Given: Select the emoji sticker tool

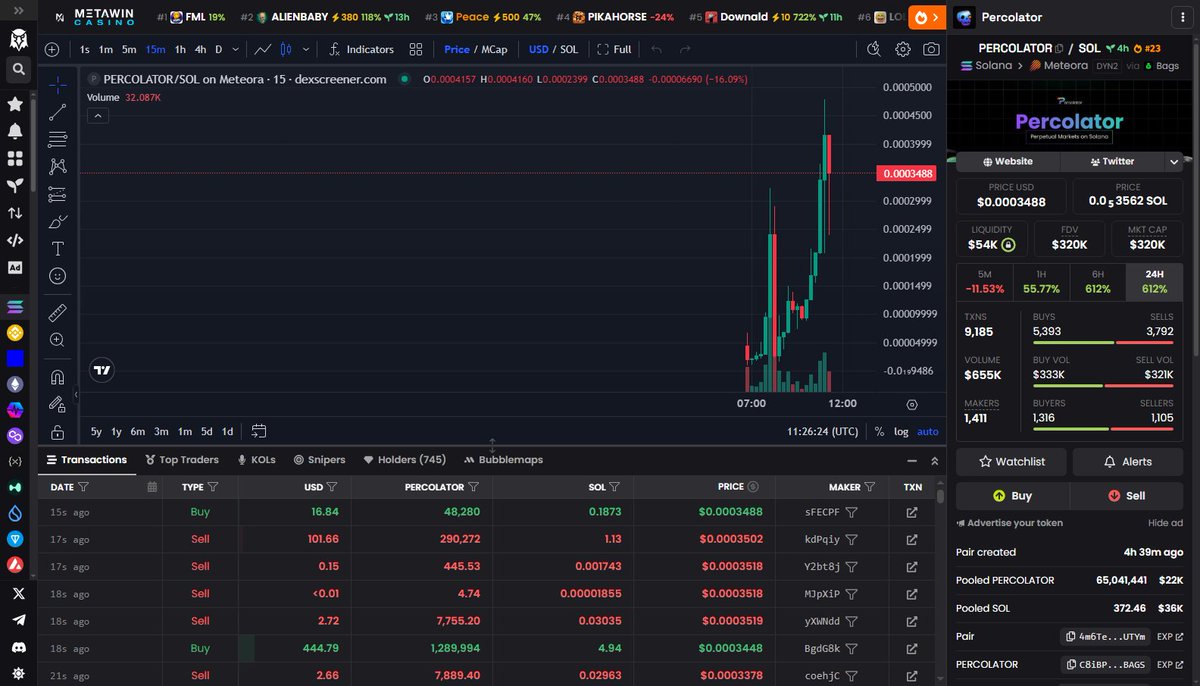Looking at the screenshot, I should [58, 275].
